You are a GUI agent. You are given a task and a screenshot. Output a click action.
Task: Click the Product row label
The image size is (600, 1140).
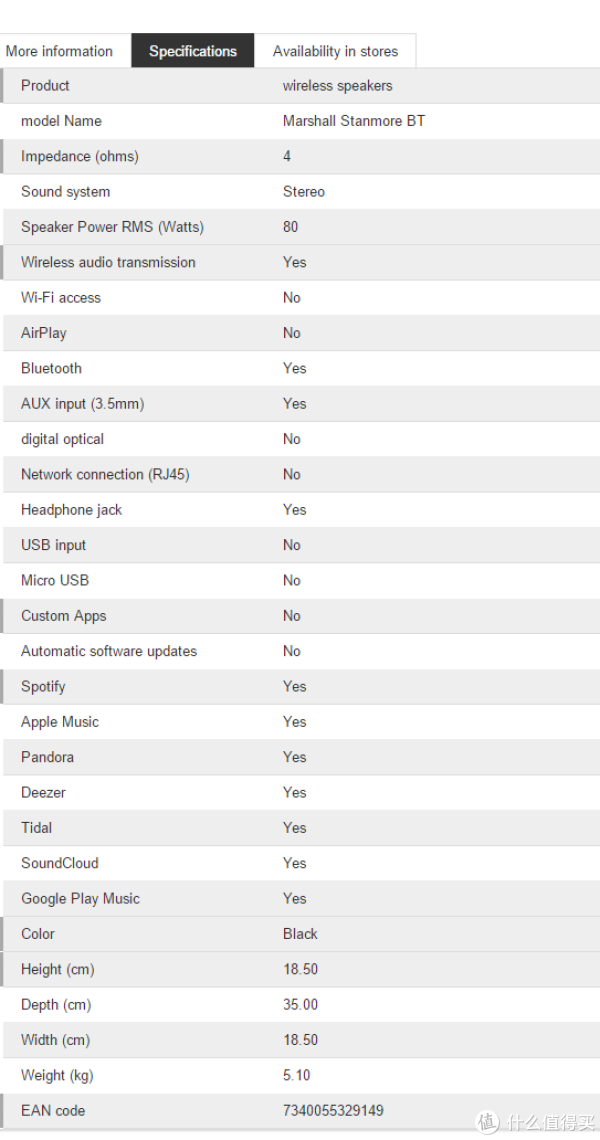click(x=45, y=85)
